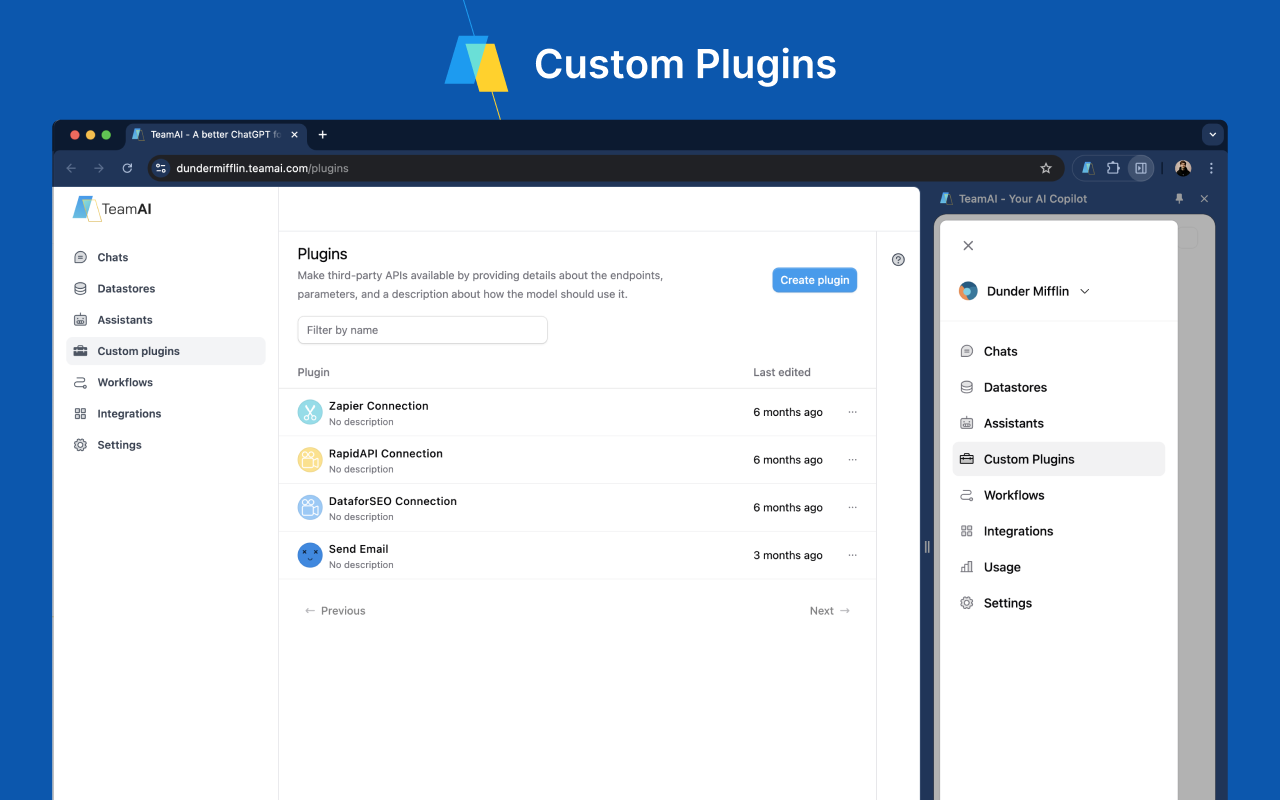Open options menu for Send Email row
The width and height of the screenshot is (1280, 800).
coord(852,555)
